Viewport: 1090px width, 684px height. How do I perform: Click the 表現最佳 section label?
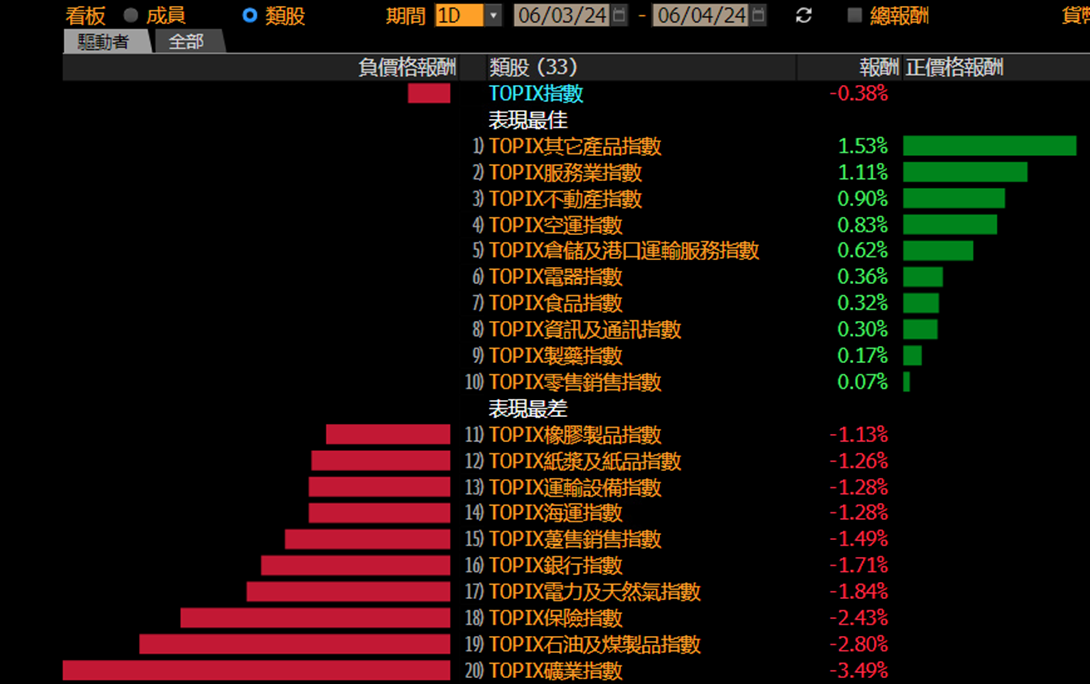coord(528,120)
